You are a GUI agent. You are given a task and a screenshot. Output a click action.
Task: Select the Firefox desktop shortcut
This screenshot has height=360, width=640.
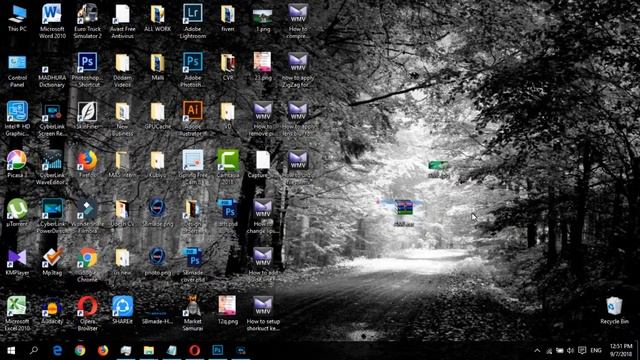tap(87, 165)
